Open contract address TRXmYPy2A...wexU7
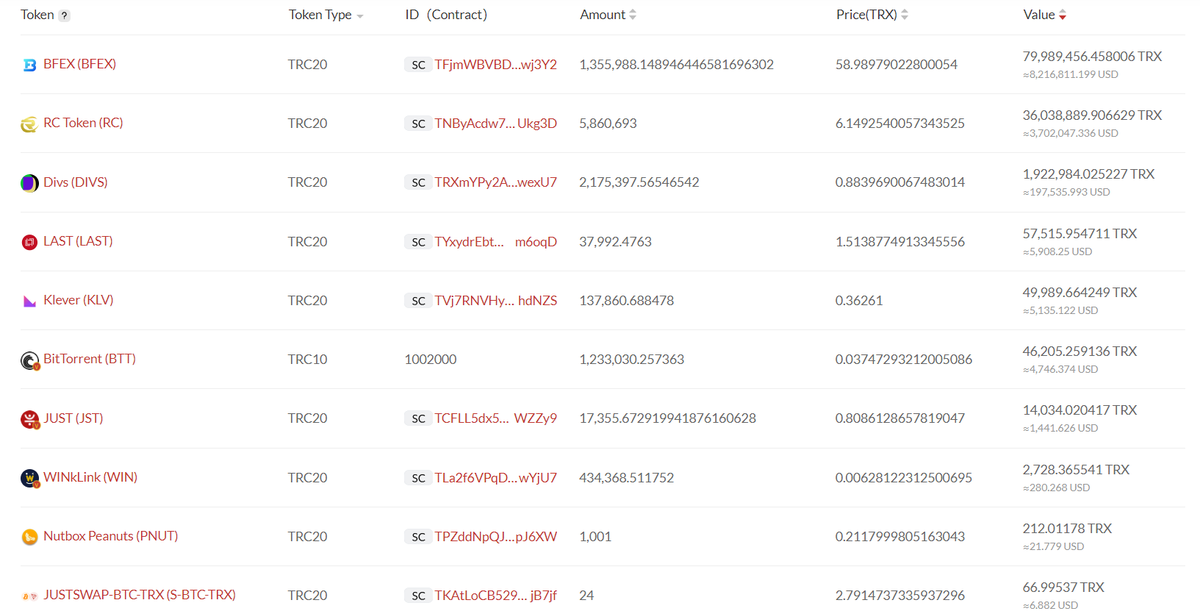The height and width of the screenshot is (614, 1200). click(496, 182)
